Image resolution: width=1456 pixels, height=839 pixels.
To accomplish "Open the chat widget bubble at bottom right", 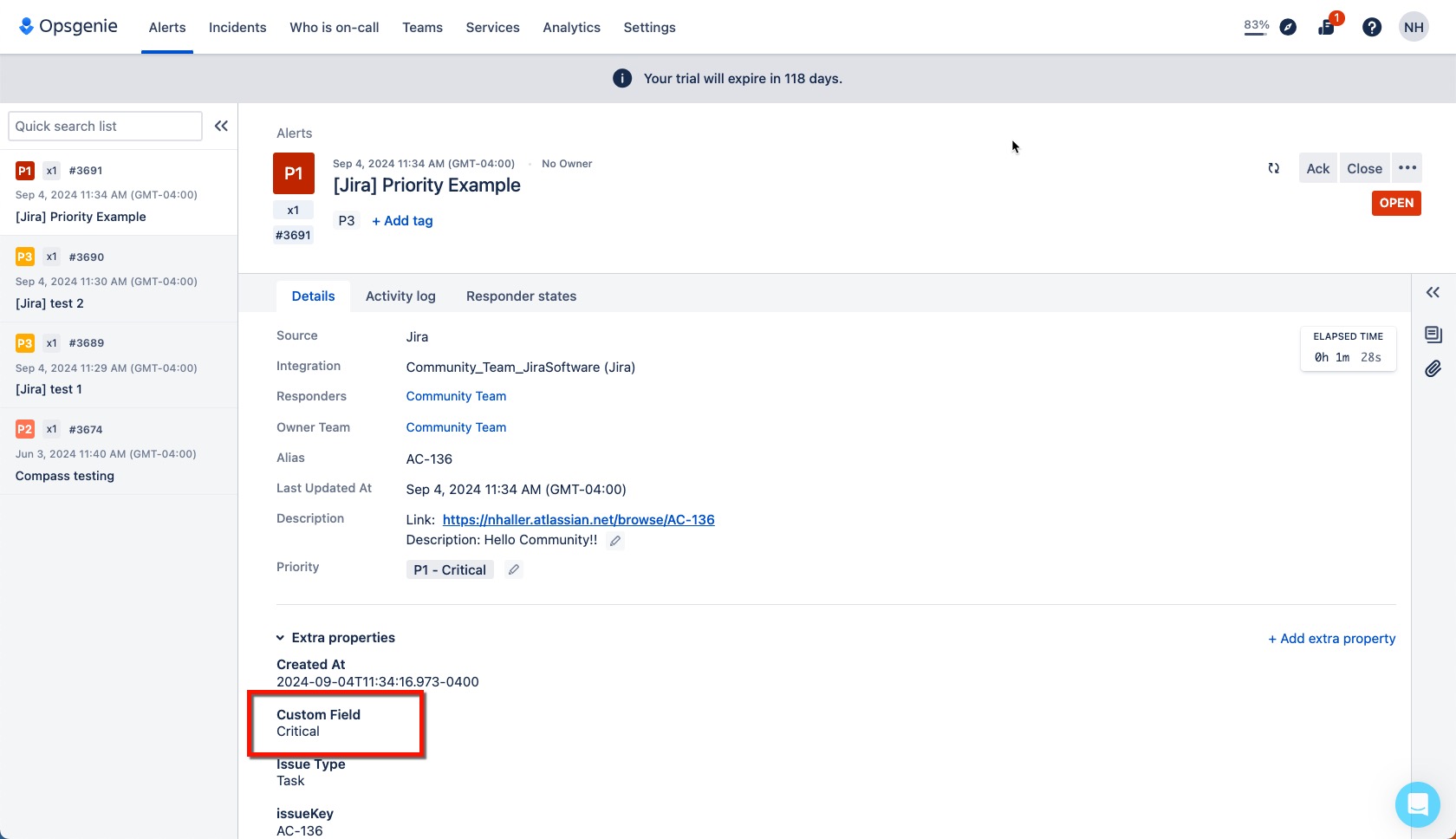I will [x=1417, y=805].
